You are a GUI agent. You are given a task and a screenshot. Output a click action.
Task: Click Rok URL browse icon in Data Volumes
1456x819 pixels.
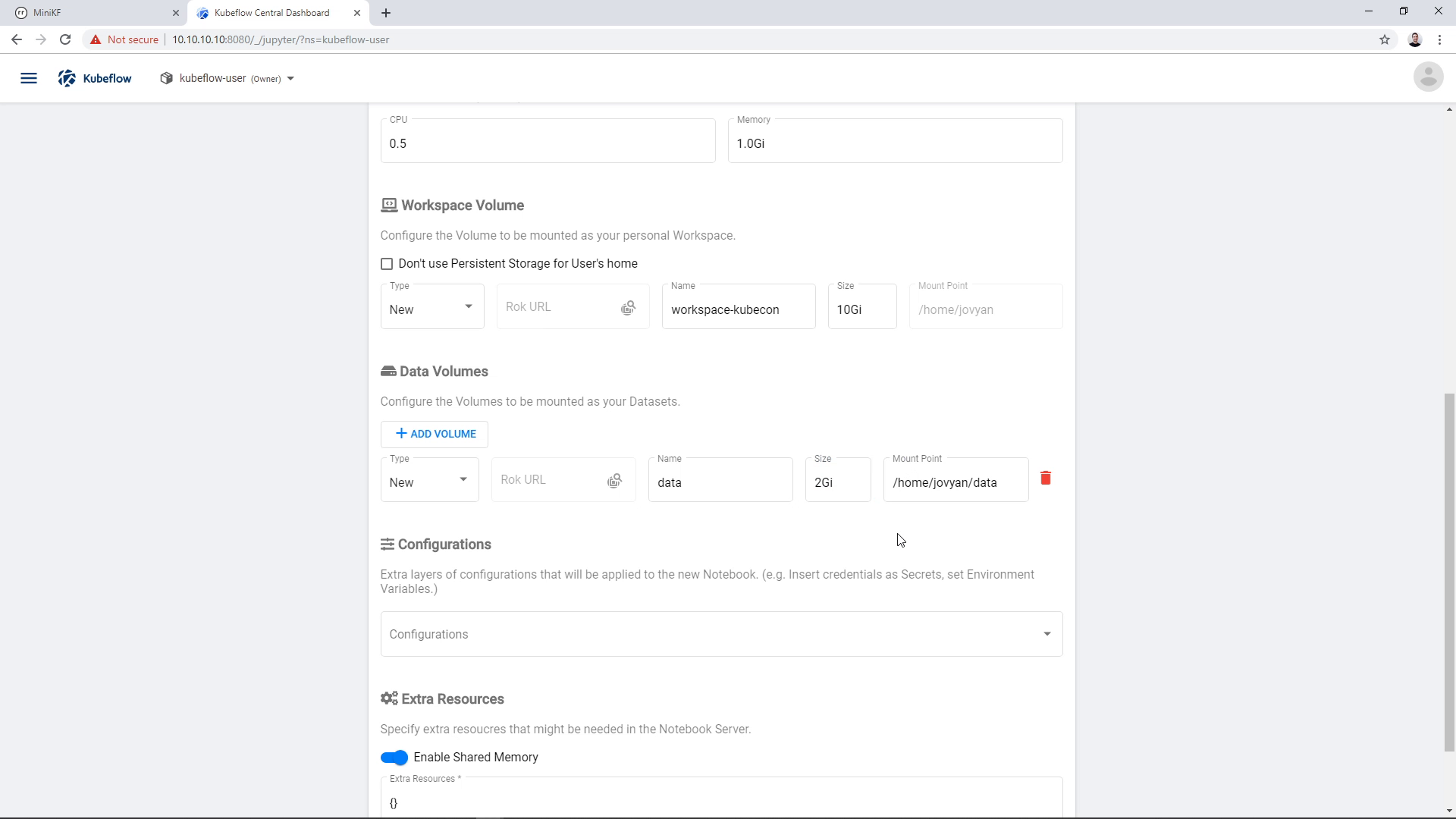(615, 481)
